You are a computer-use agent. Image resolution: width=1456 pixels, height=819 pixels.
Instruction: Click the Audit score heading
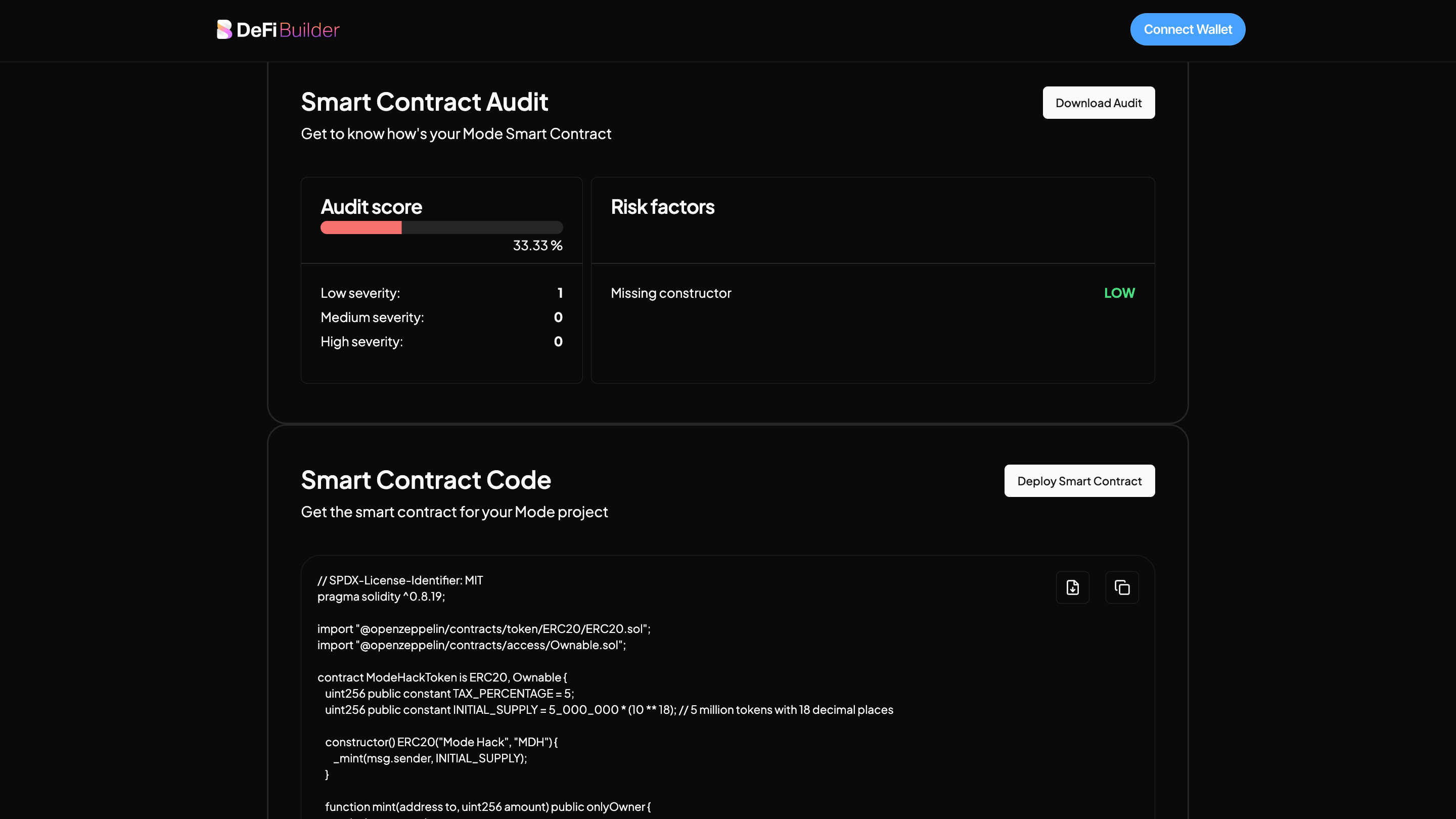click(372, 207)
